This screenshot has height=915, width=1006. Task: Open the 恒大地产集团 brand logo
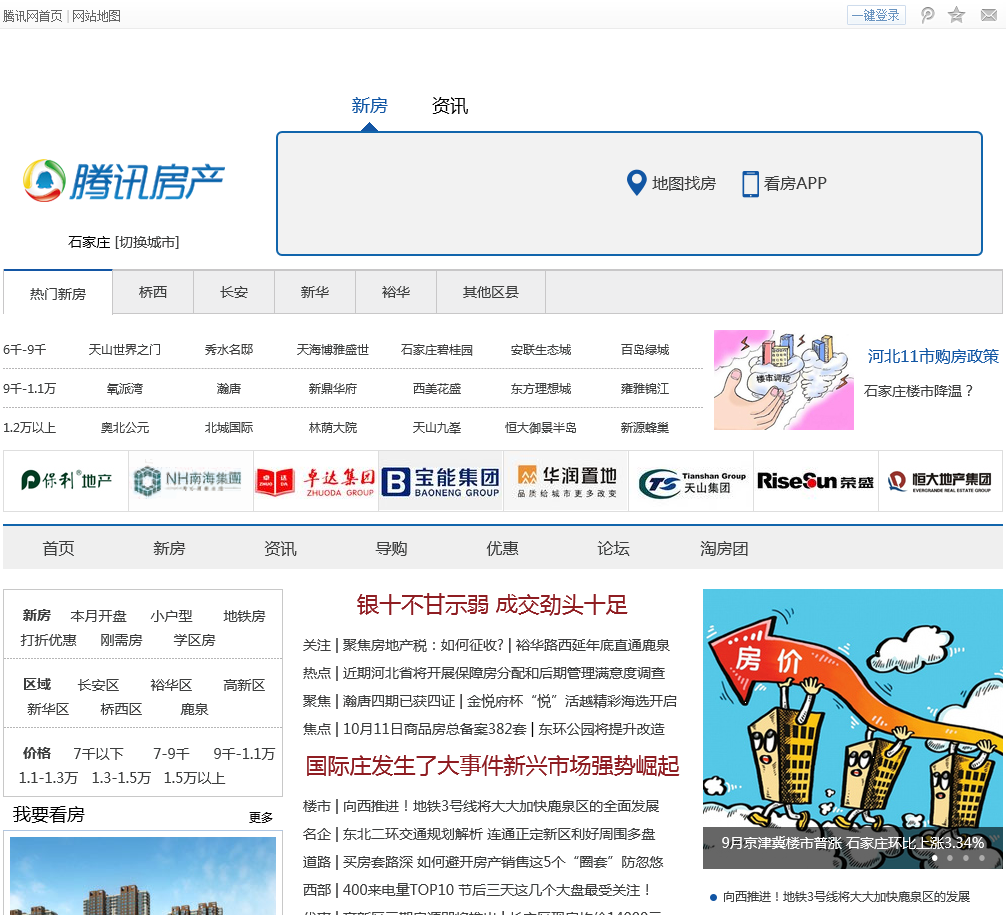[940, 481]
